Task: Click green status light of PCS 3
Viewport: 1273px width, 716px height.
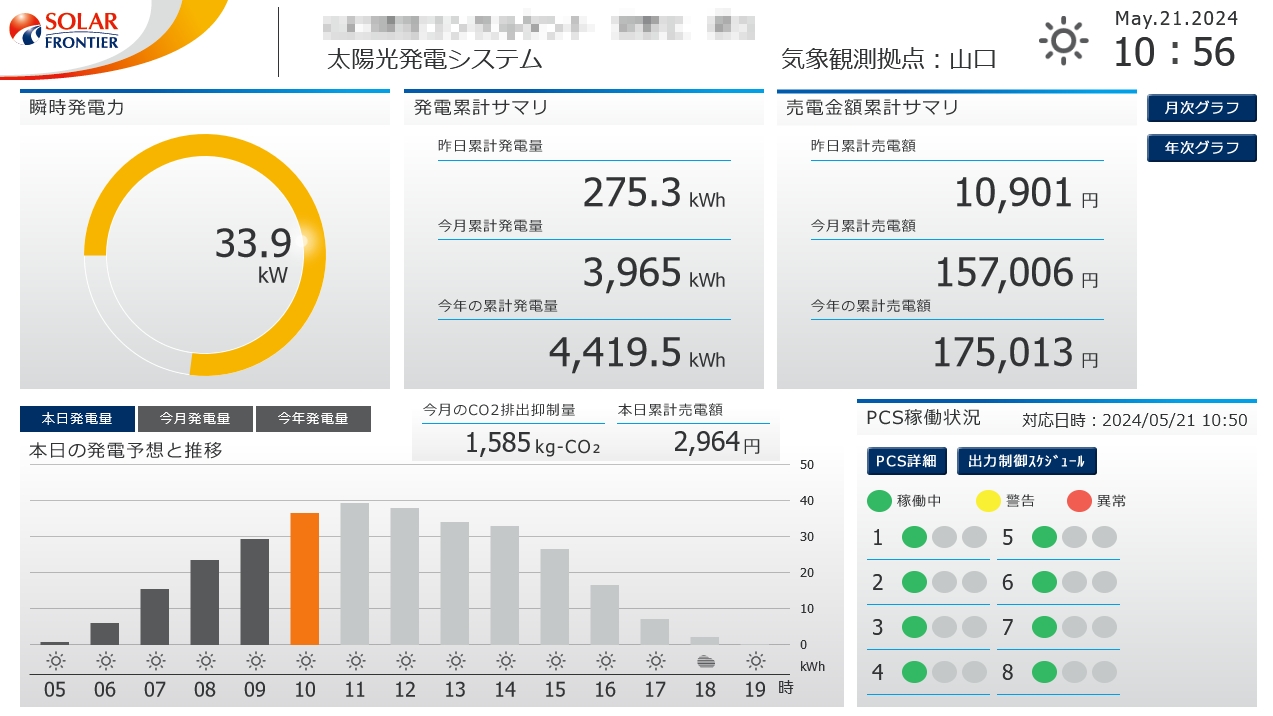Action: 914,627
